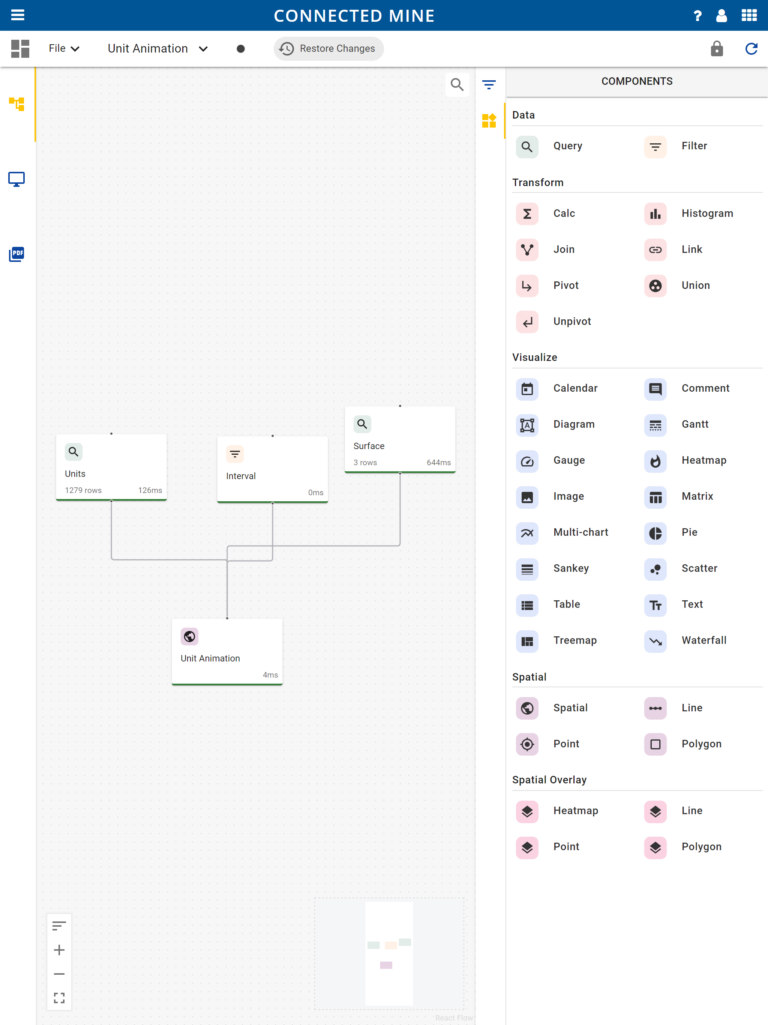Click the refresh button in the toolbar
Viewport: 768px width, 1025px height.
[x=751, y=47]
